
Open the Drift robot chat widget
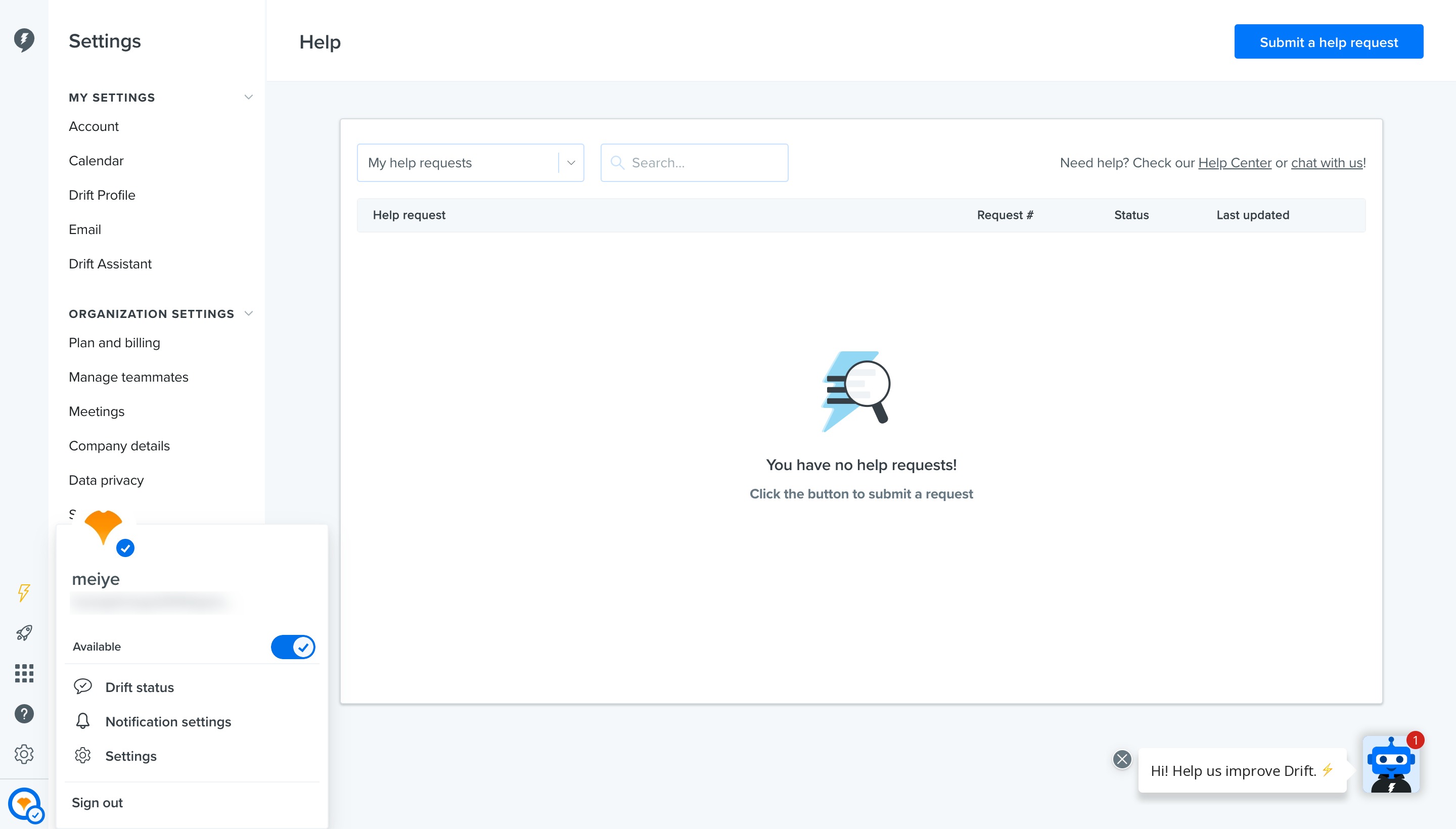(x=1391, y=764)
